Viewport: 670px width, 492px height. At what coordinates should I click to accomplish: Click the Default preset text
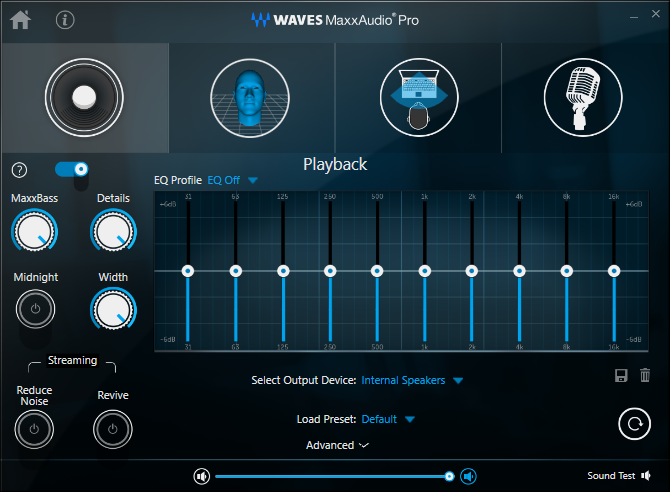click(x=379, y=419)
